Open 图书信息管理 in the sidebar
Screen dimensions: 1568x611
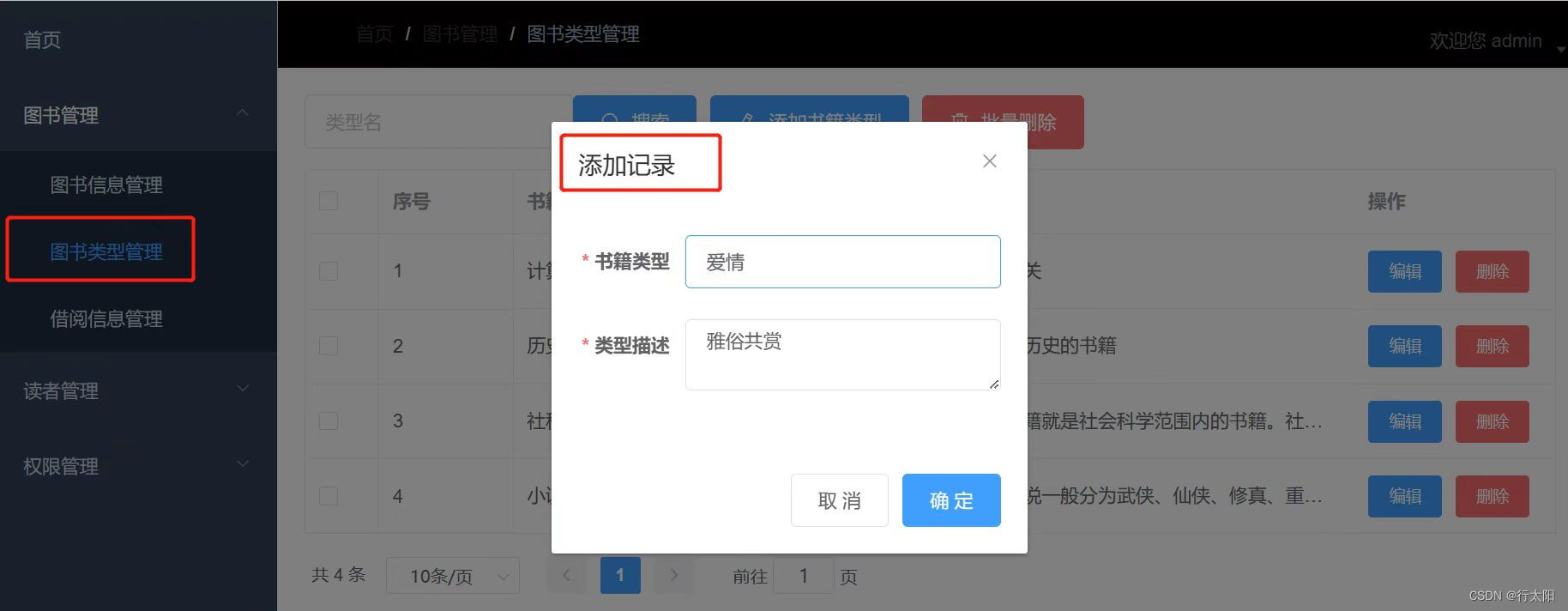[x=106, y=185]
